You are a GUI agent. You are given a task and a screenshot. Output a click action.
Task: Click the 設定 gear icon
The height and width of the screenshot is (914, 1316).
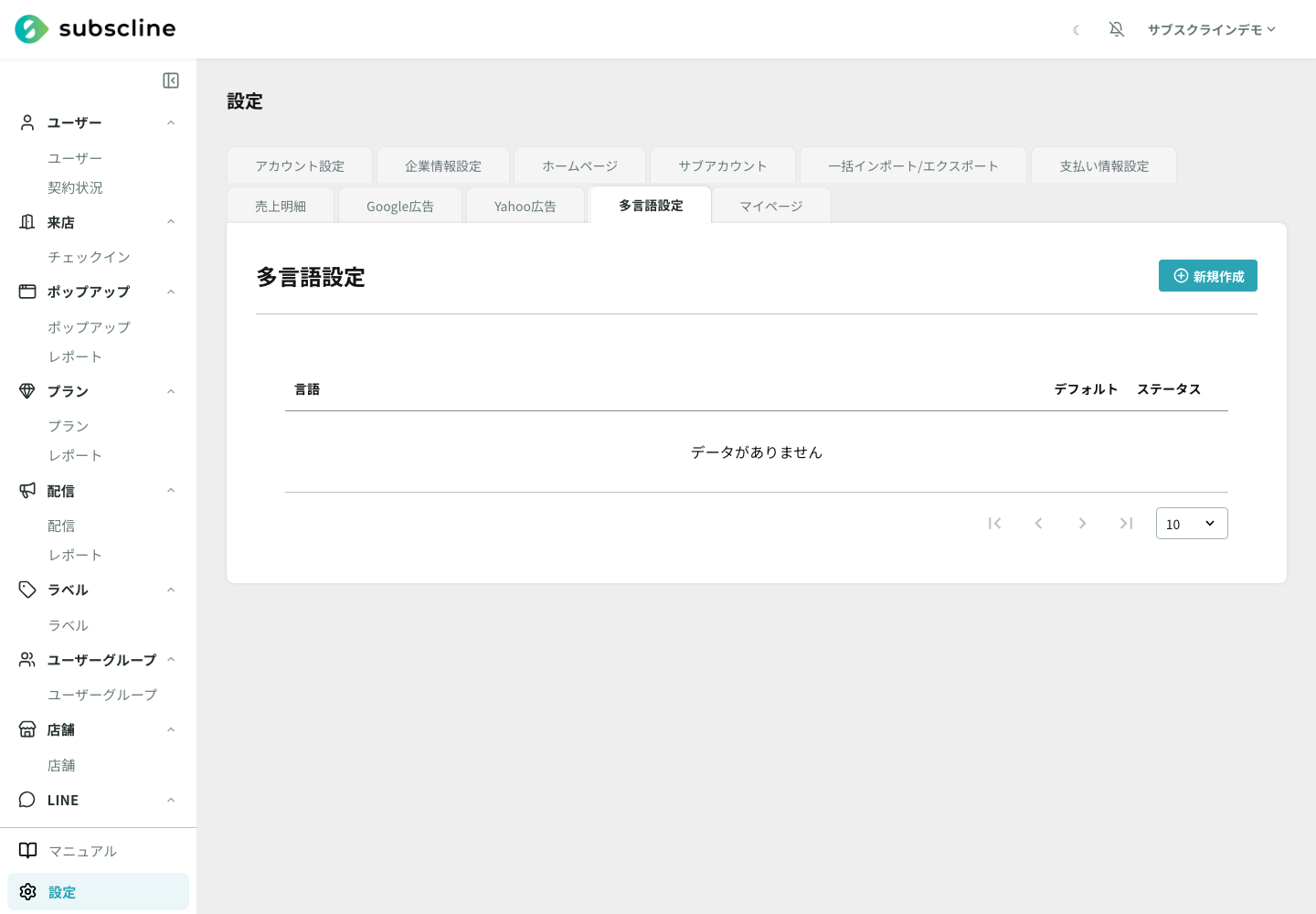pyautogui.click(x=28, y=892)
